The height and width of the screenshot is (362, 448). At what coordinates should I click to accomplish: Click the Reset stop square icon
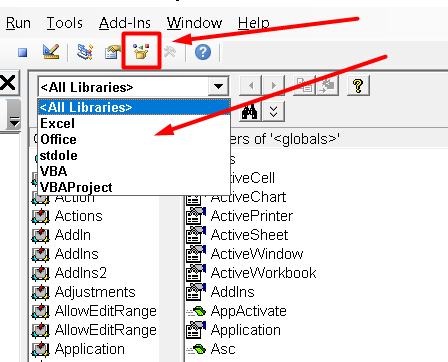click(x=23, y=52)
